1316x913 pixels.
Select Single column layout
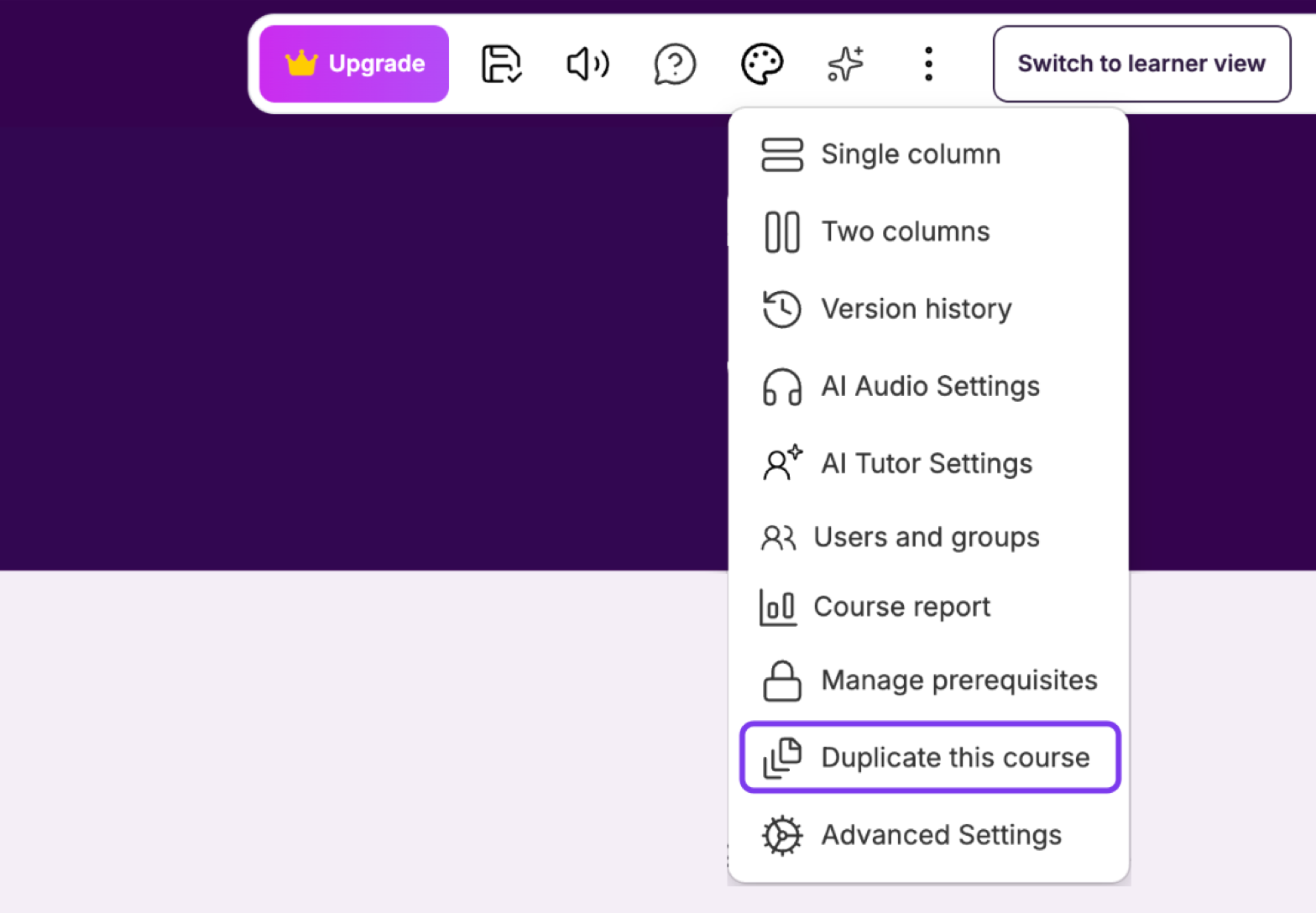[928, 154]
